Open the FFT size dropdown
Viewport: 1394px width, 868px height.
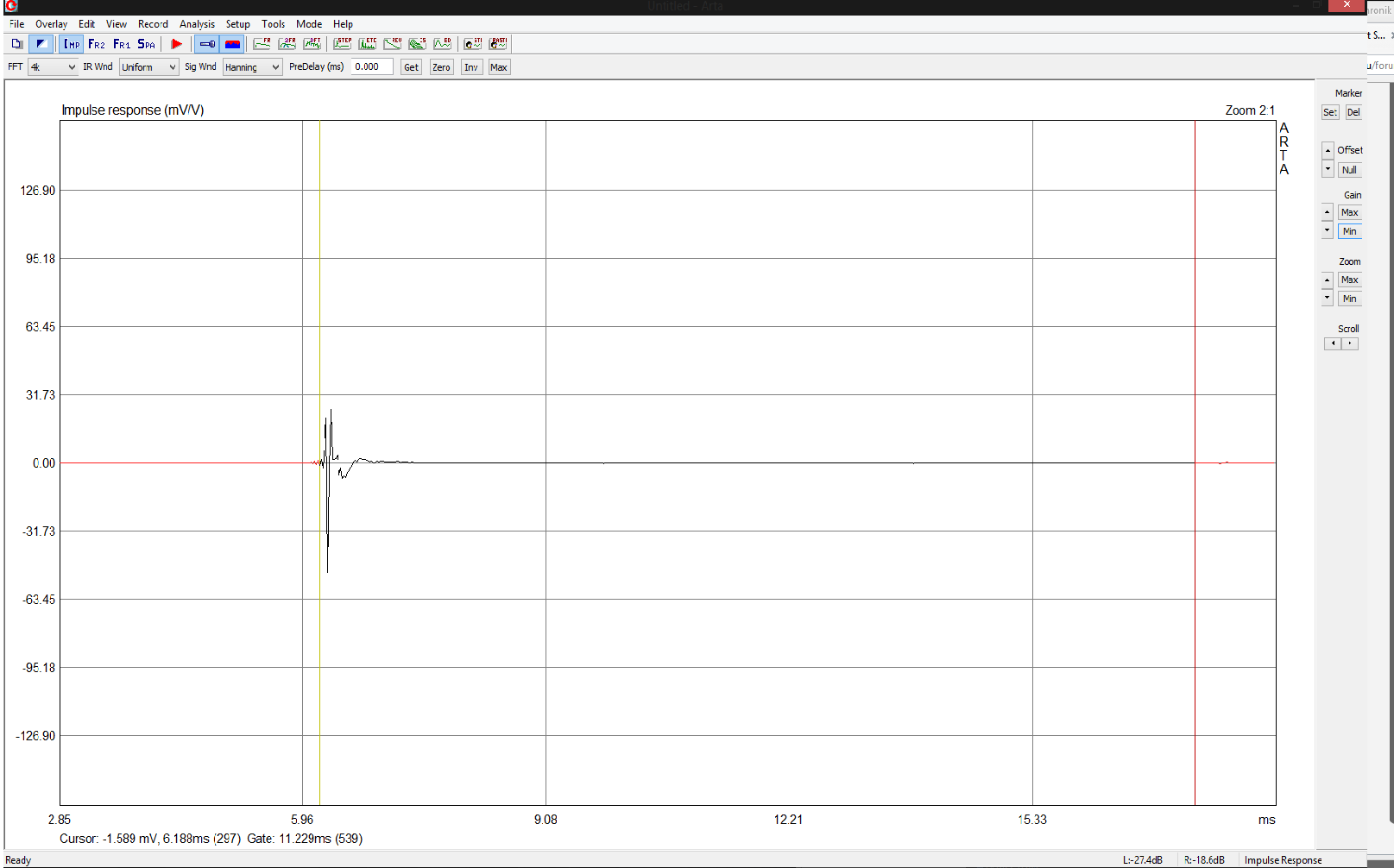(x=53, y=67)
